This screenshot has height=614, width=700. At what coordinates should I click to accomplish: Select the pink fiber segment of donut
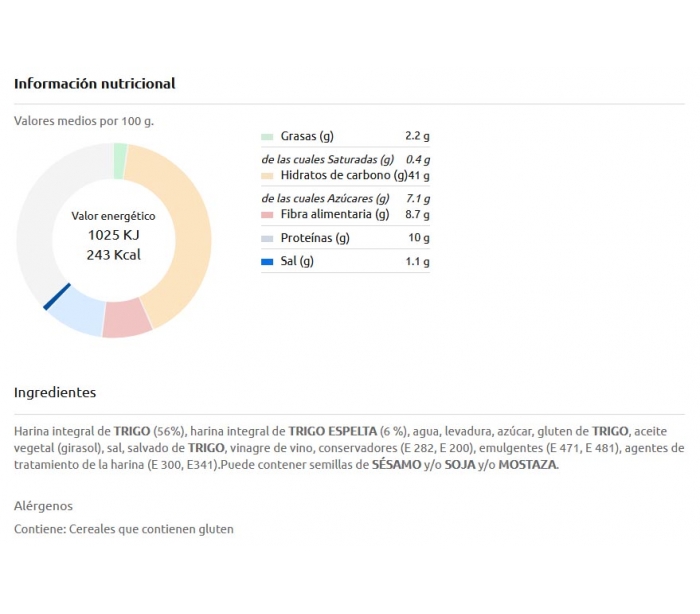point(126,319)
